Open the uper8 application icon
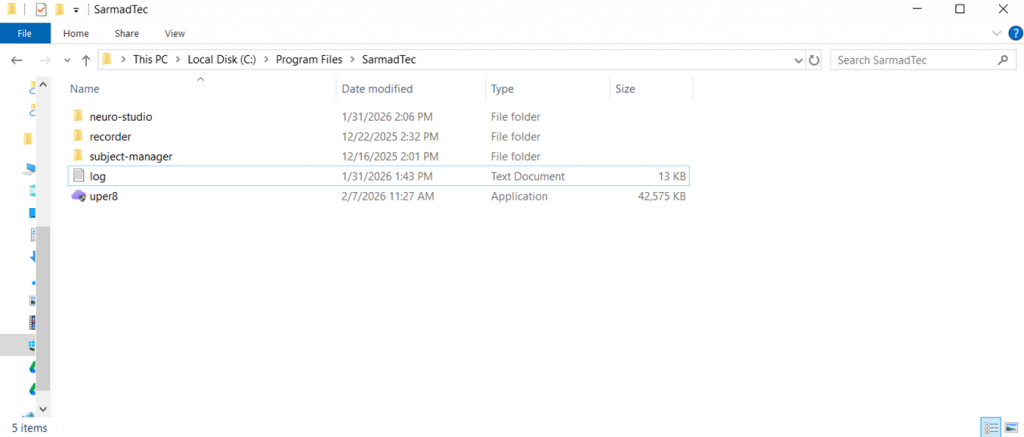The height and width of the screenshot is (437, 1024). coord(78,196)
